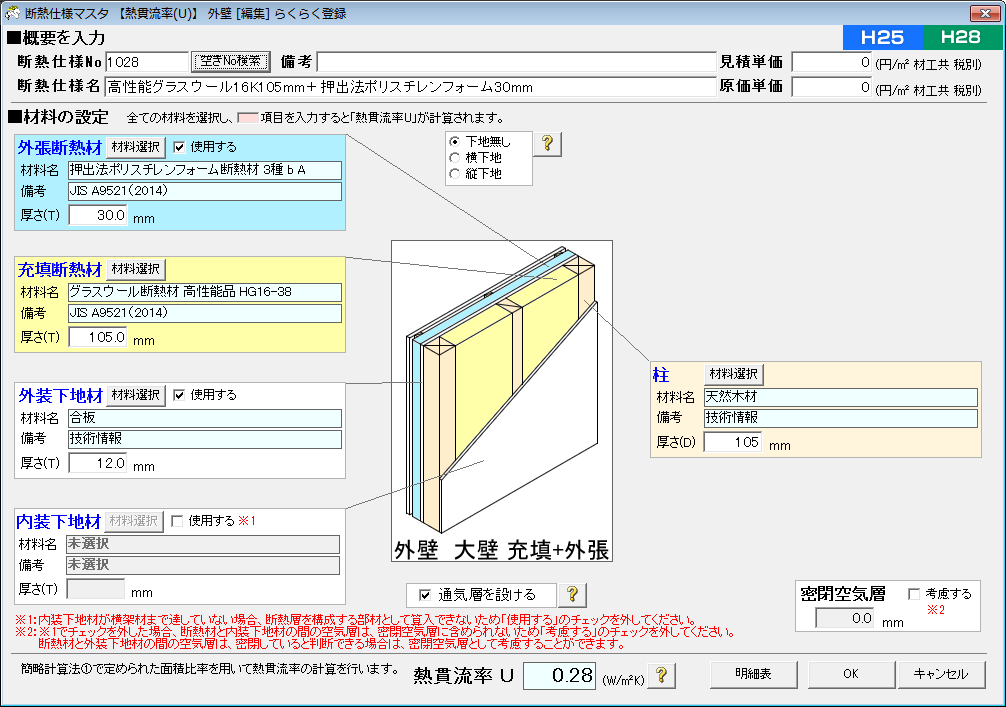Screen dimensions: 1006x707
Task: Toggle the 通気層を設ける checkbox
Action: click(x=424, y=595)
